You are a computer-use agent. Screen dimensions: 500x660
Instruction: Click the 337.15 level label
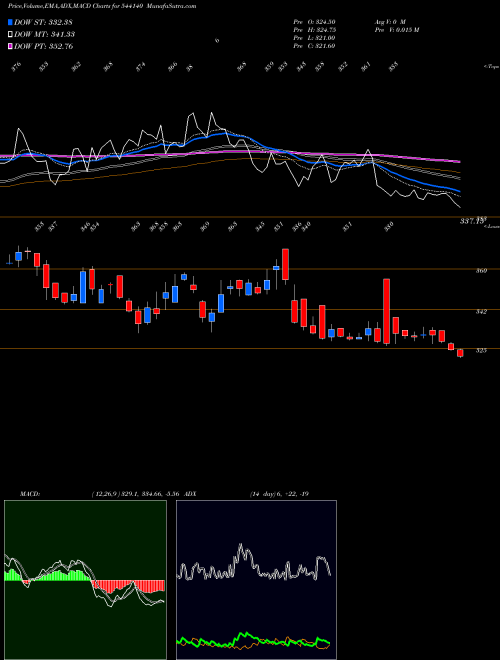point(473,221)
